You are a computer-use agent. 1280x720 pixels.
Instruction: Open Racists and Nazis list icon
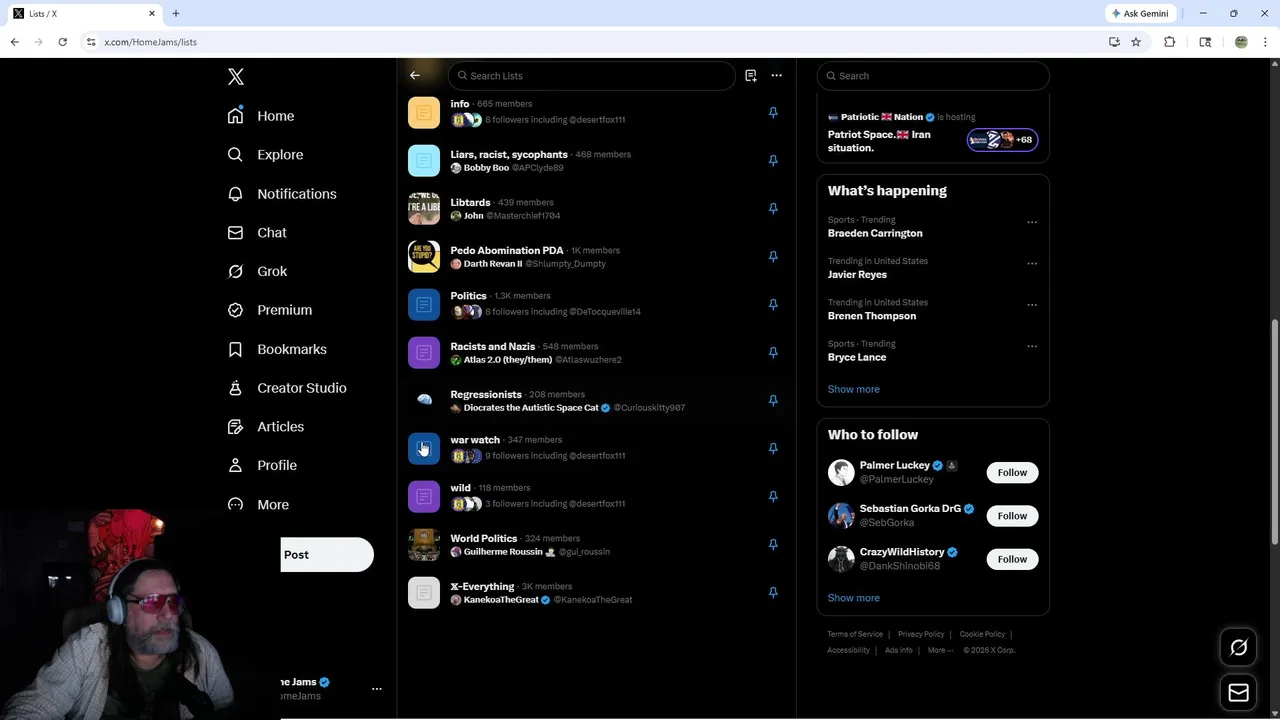(424, 352)
